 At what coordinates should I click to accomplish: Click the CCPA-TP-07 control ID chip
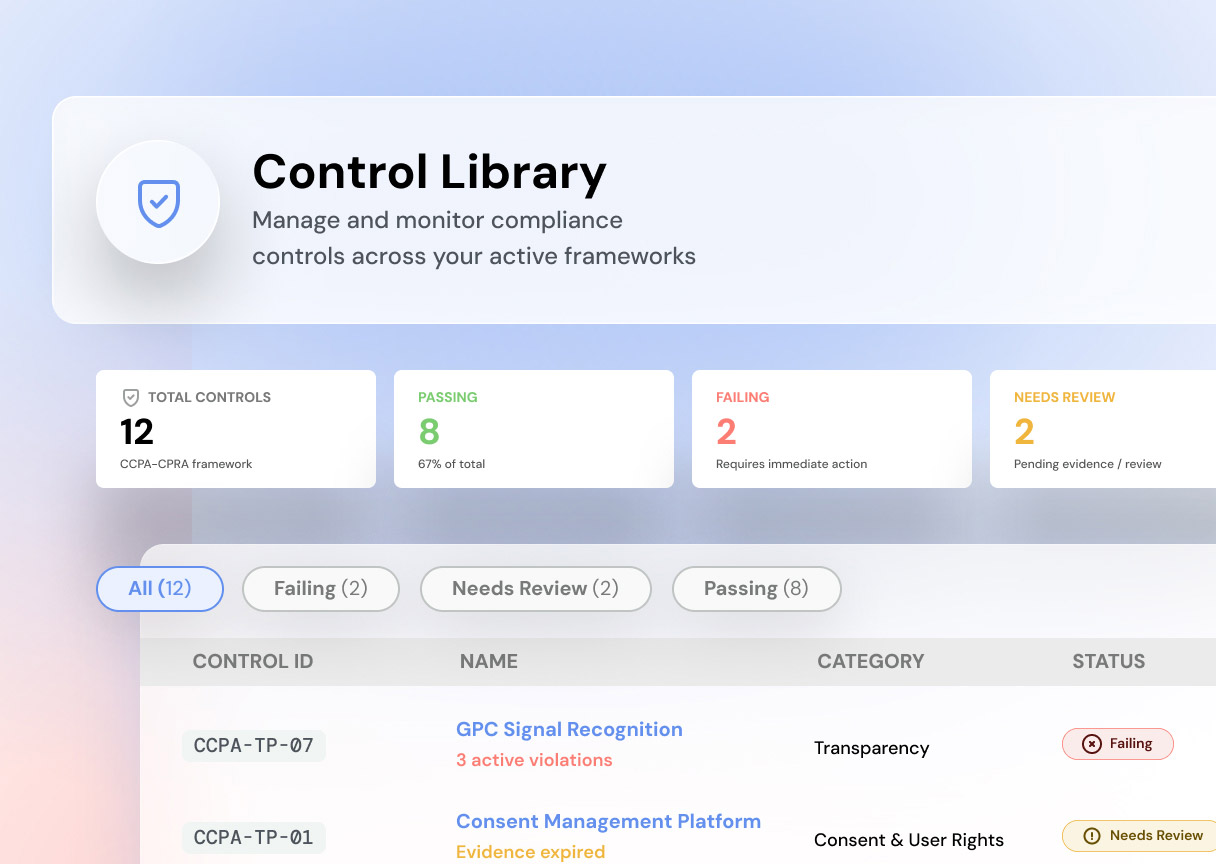[x=254, y=746]
